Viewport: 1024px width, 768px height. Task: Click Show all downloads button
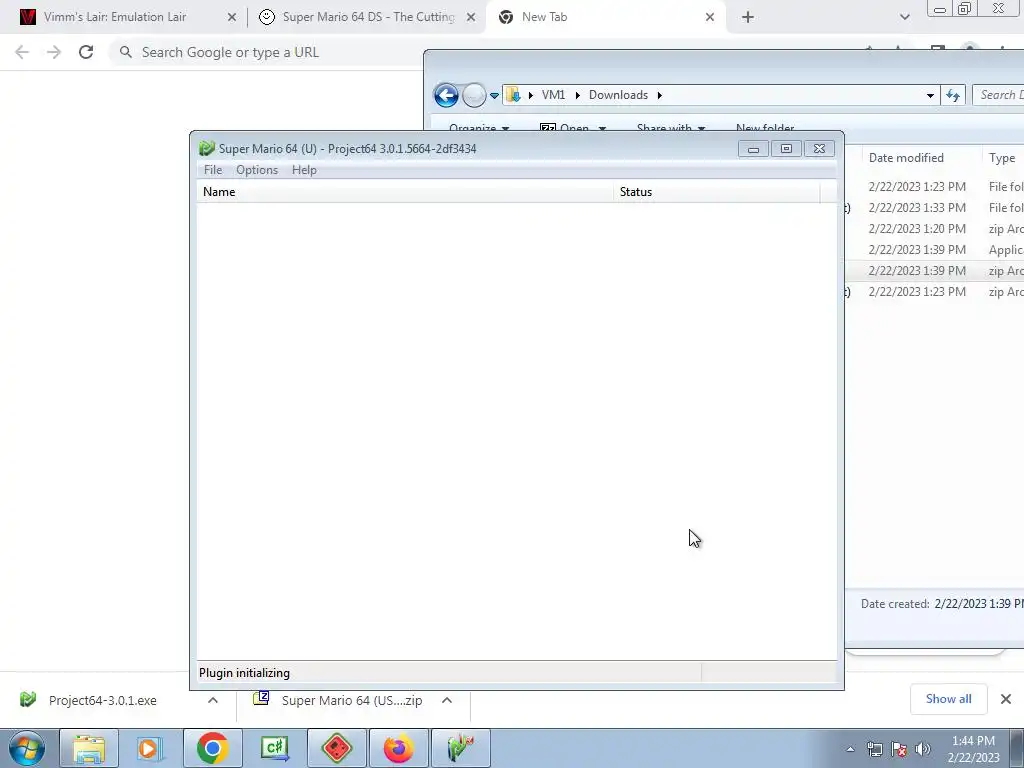click(x=948, y=699)
